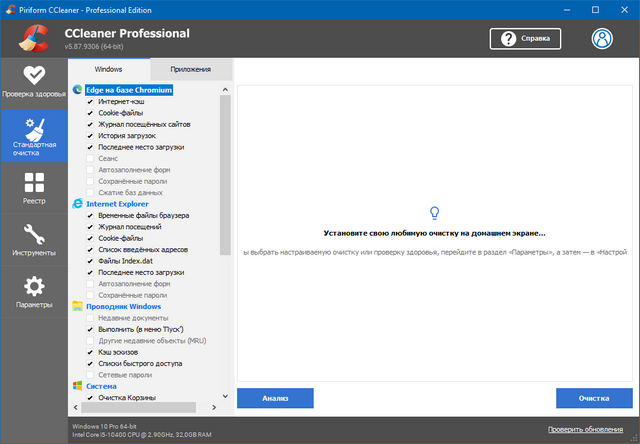Screen dimensions: 640x444
Task: Collapse Edge на базе Chromium section
Action: coord(128,90)
